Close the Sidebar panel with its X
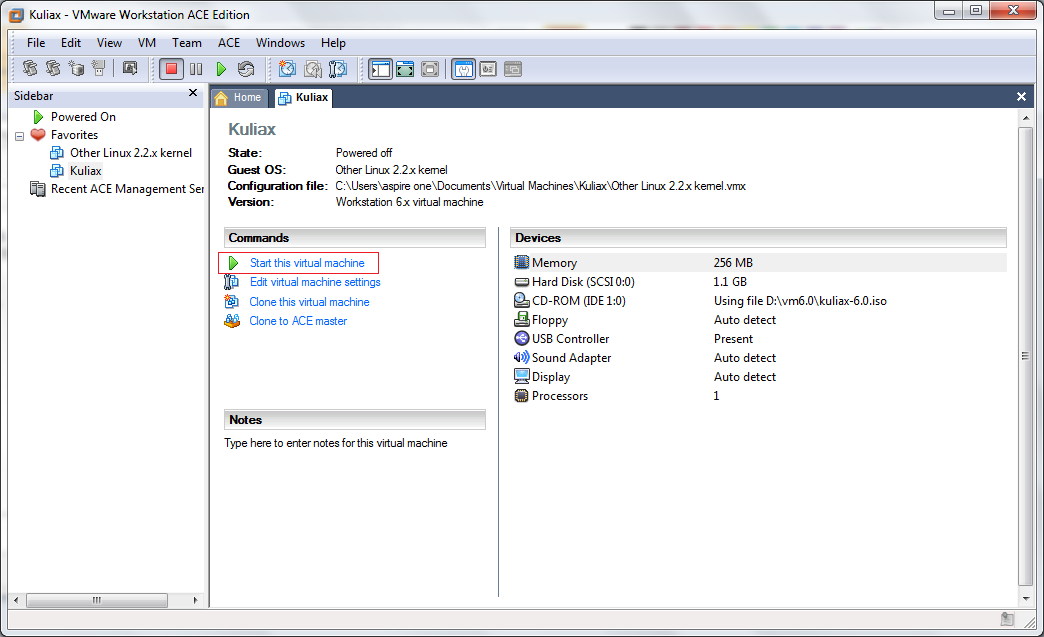The image size is (1044, 637). pyautogui.click(x=193, y=93)
